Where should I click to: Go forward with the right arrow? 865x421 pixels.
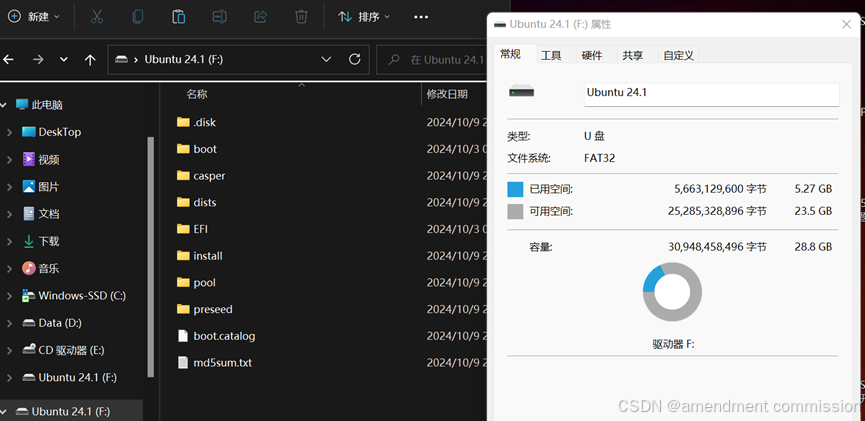coord(38,60)
